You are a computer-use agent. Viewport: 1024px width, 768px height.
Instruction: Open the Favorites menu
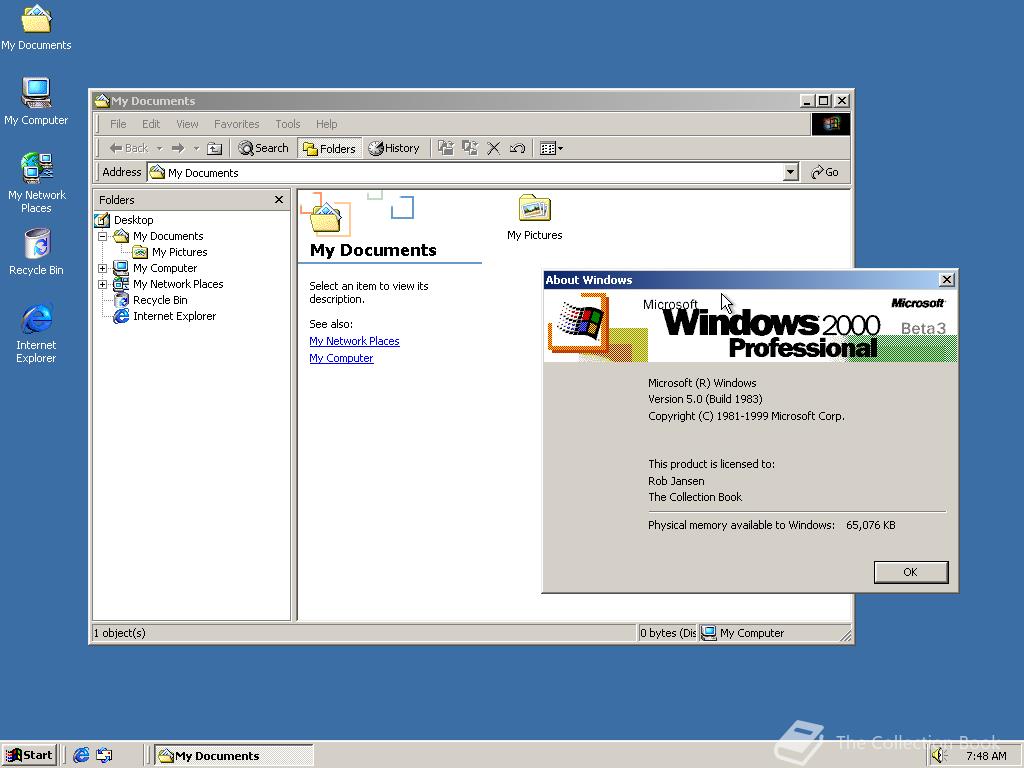coord(236,124)
